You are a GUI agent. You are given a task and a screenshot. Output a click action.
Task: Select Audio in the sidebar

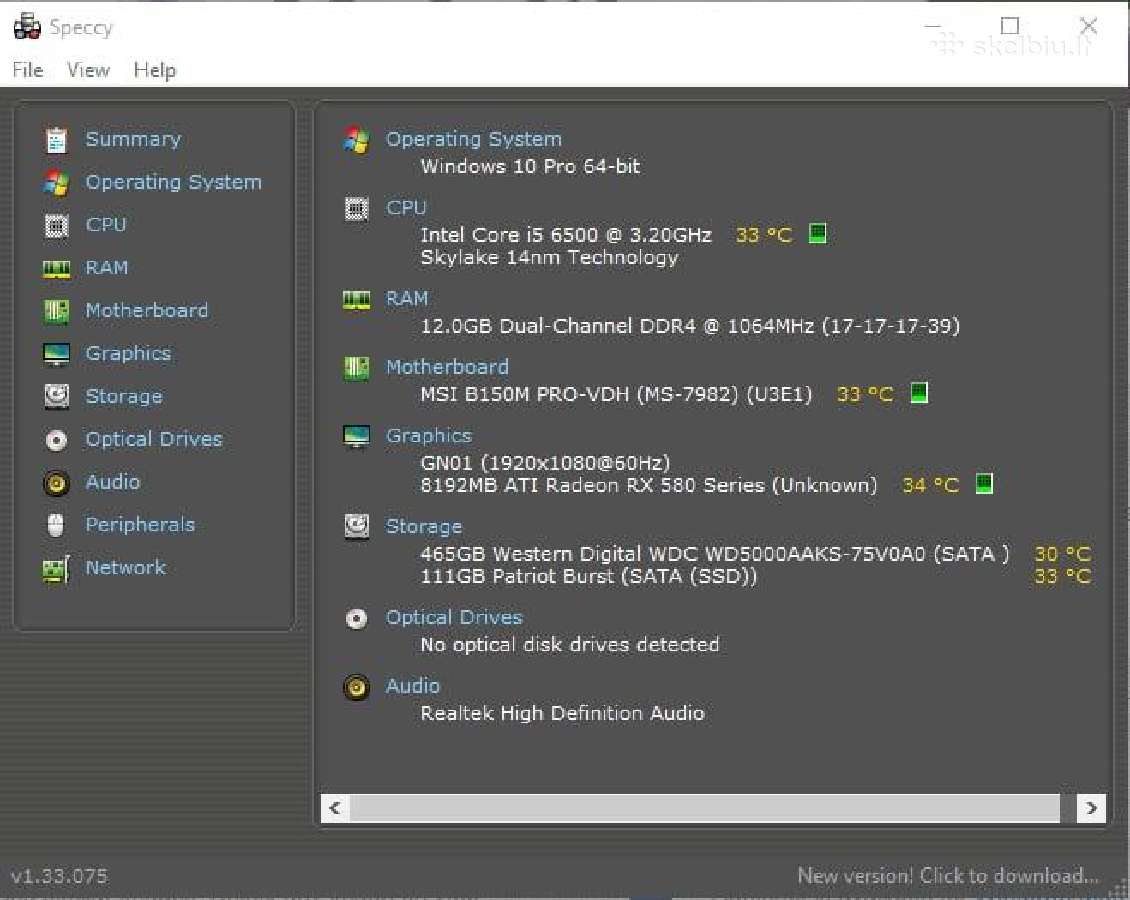(112, 482)
